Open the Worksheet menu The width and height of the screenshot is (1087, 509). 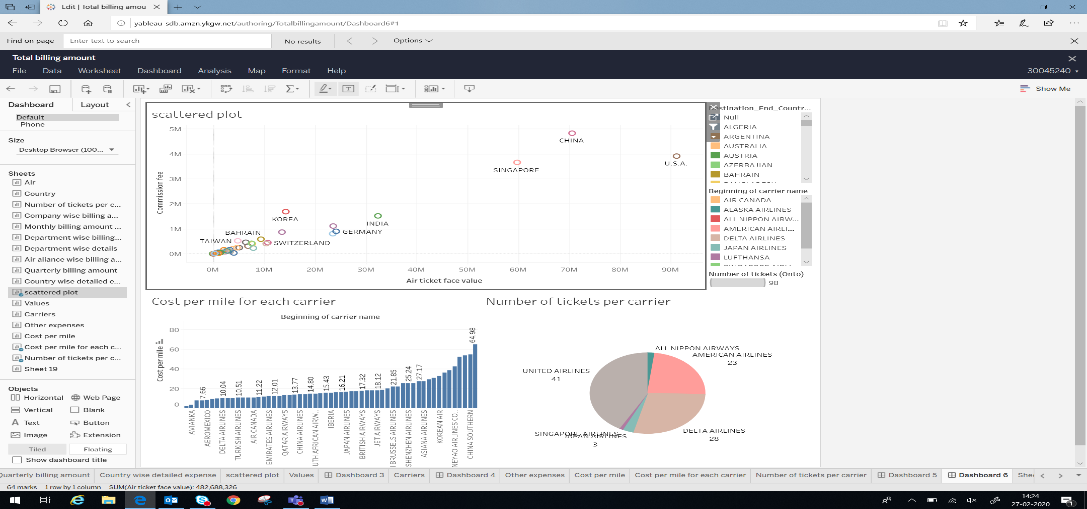tap(99, 71)
